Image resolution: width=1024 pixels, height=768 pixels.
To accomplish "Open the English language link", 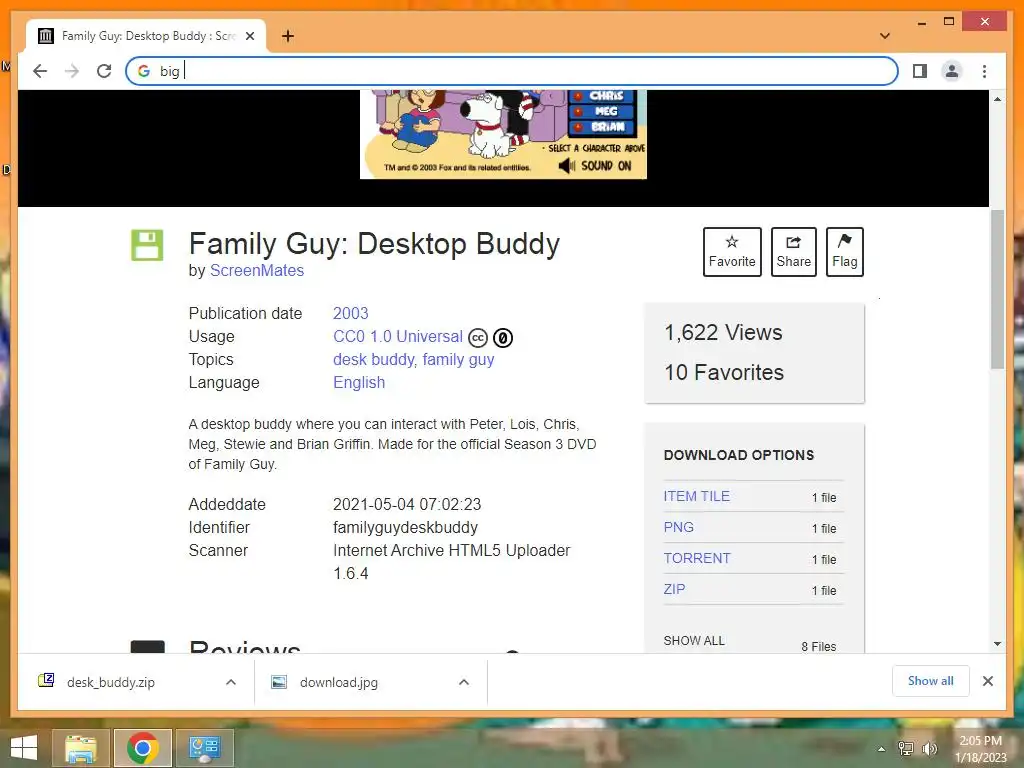I will coord(359,383).
